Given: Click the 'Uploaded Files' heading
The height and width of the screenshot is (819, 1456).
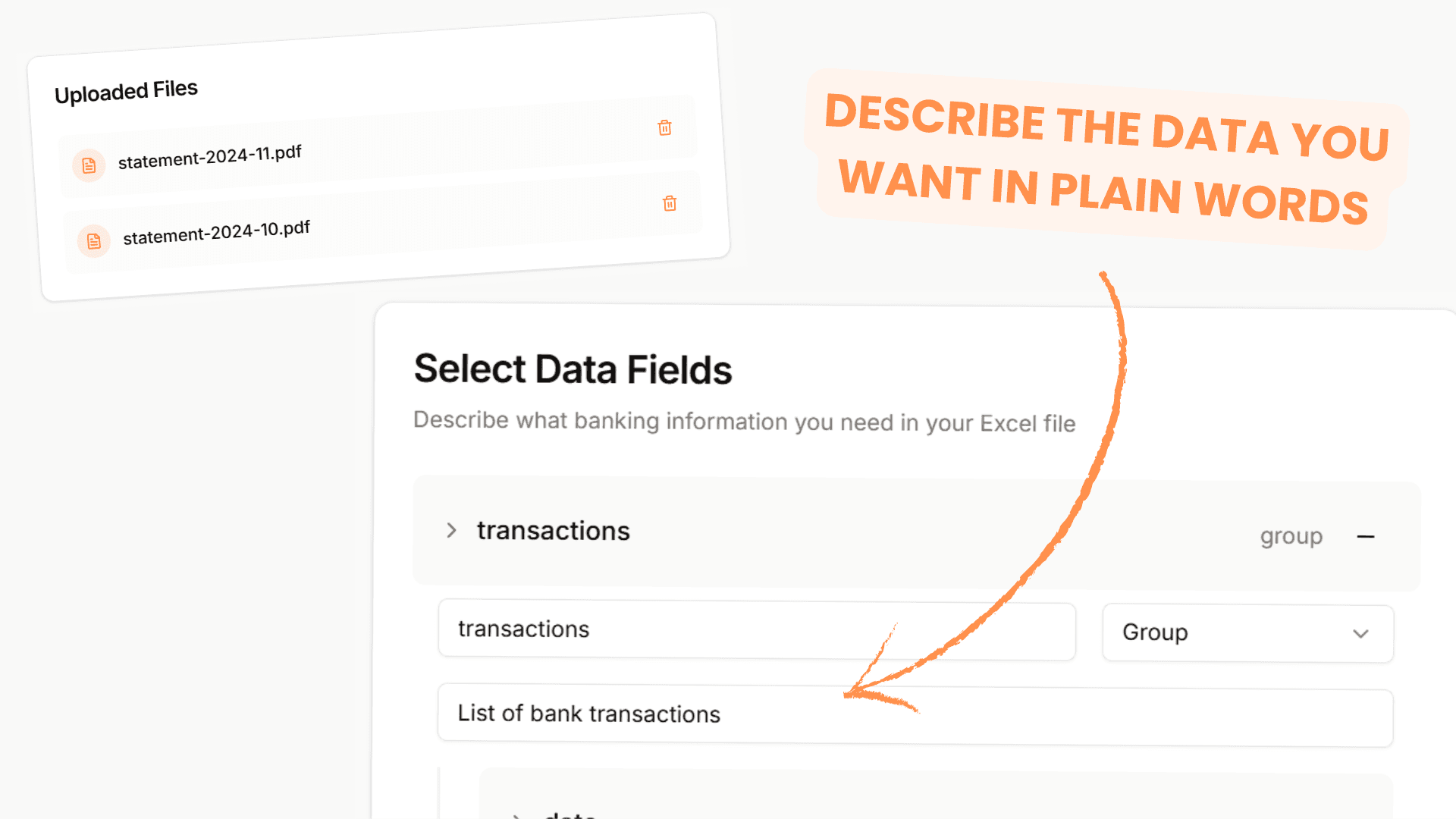Looking at the screenshot, I should coord(126,92).
